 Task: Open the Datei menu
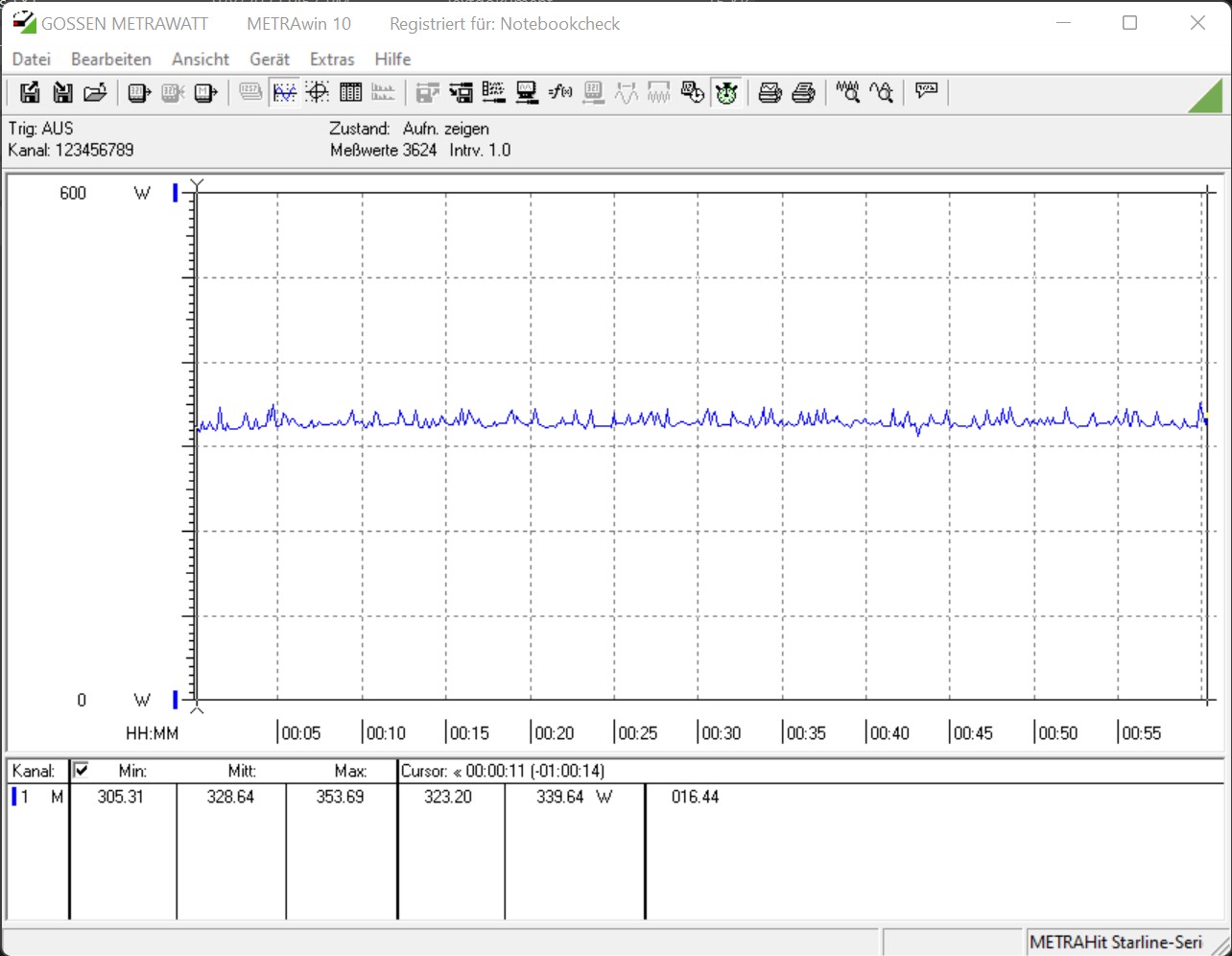tap(32, 60)
